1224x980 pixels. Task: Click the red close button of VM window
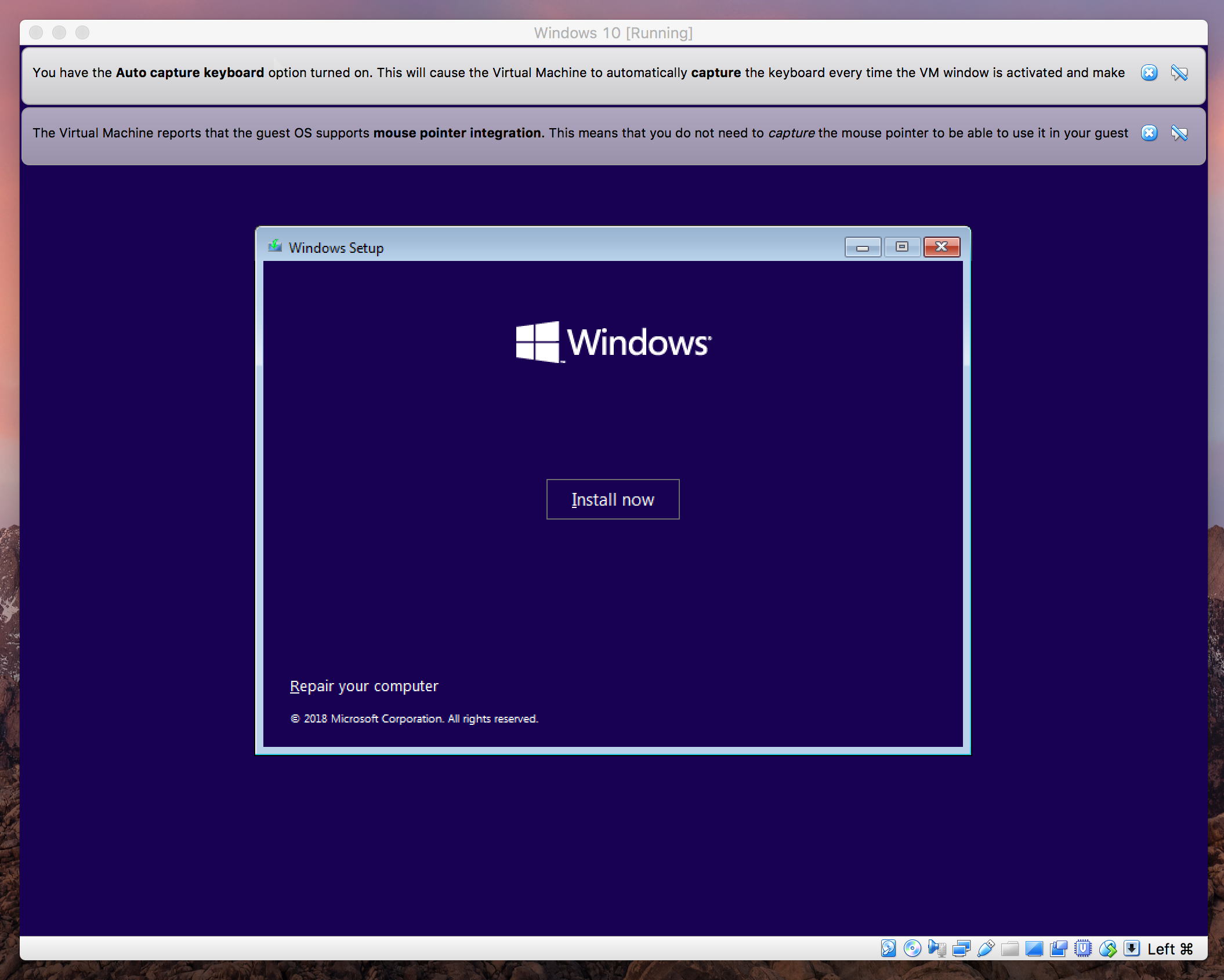(36, 32)
